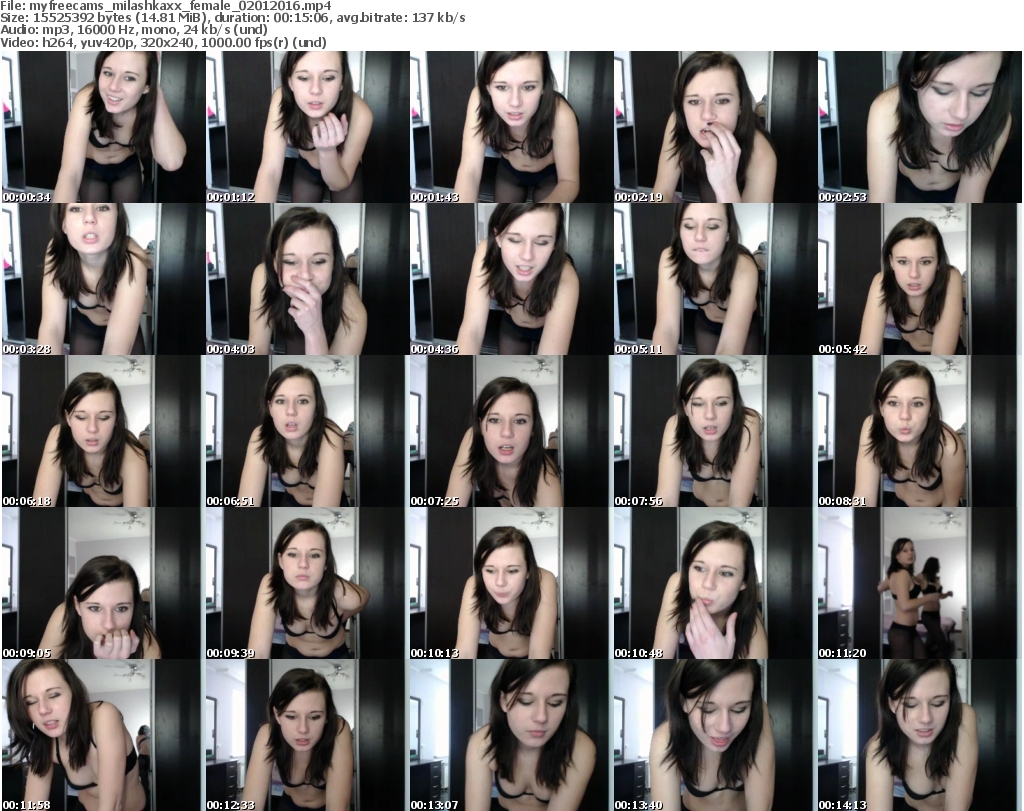Image resolution: width=1024 pixels, height=811 pixels.
Task: Pick the thumbnail stamped 00:07:25
Action: click(512, 431)
